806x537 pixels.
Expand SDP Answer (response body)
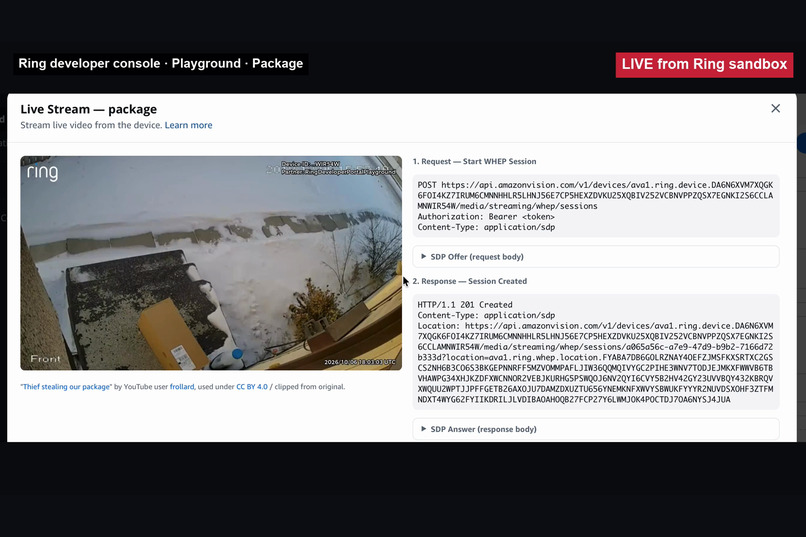click(596, 429)
